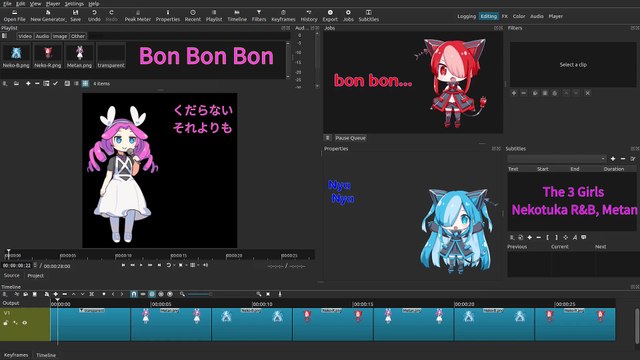Screen dimensions: 640x360
Task: Switch to the Color layout
Action: 519,16
